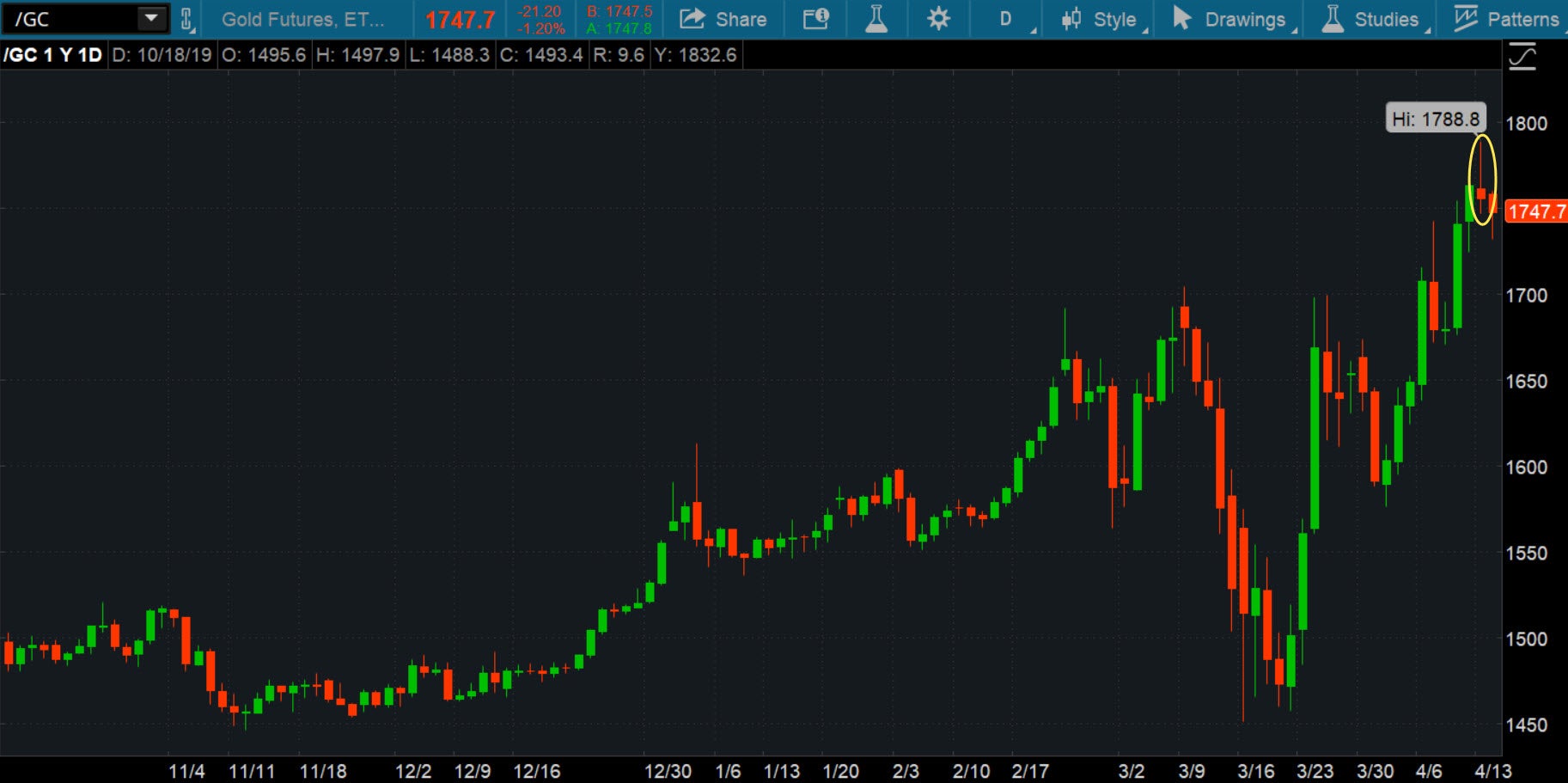Image resolution: width=1568 pixels, height=783 pixels.
Task: Click the 2/3 date axis label
Action: (x=906, y=771)
